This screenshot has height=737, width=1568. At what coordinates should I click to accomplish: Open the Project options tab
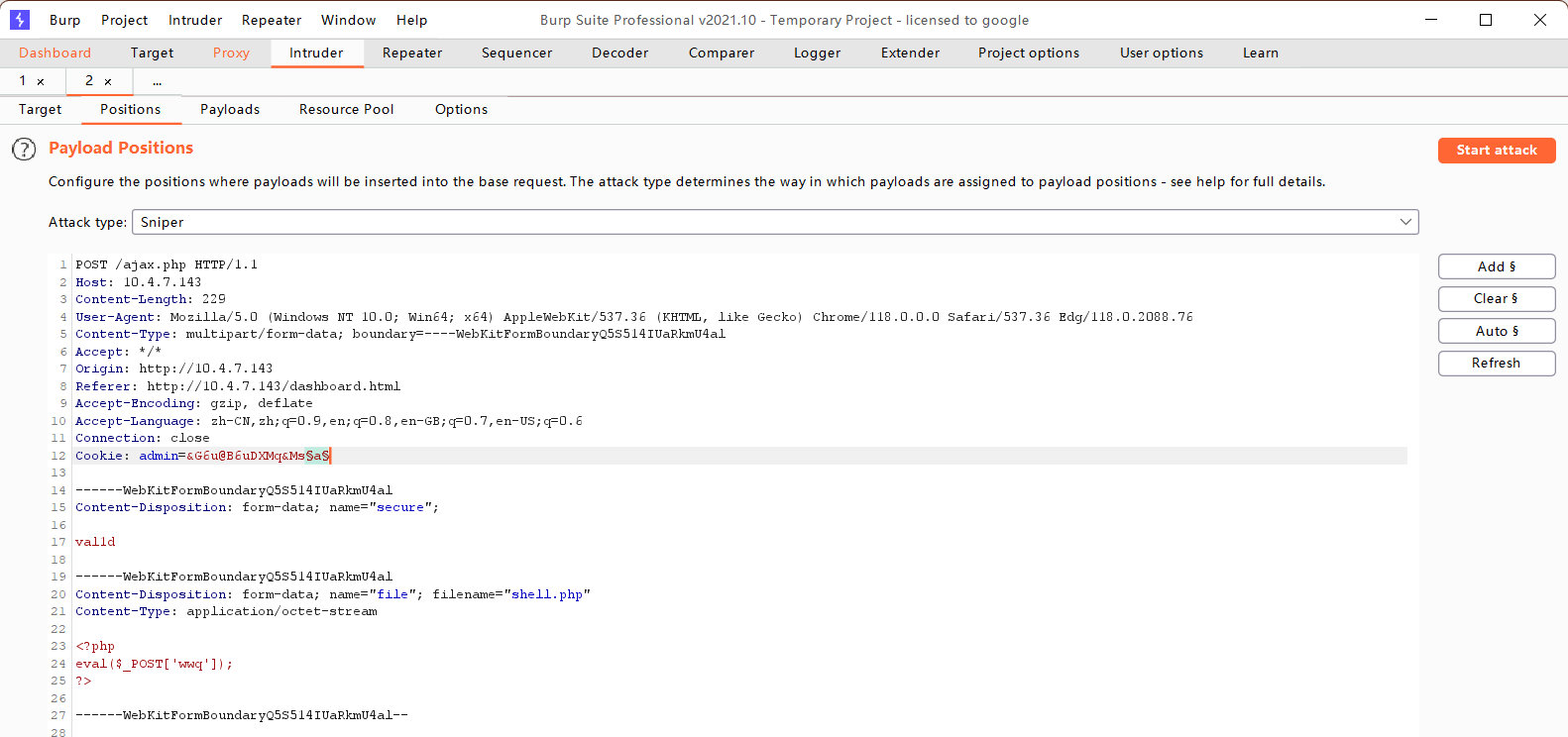pos(1029,53)
